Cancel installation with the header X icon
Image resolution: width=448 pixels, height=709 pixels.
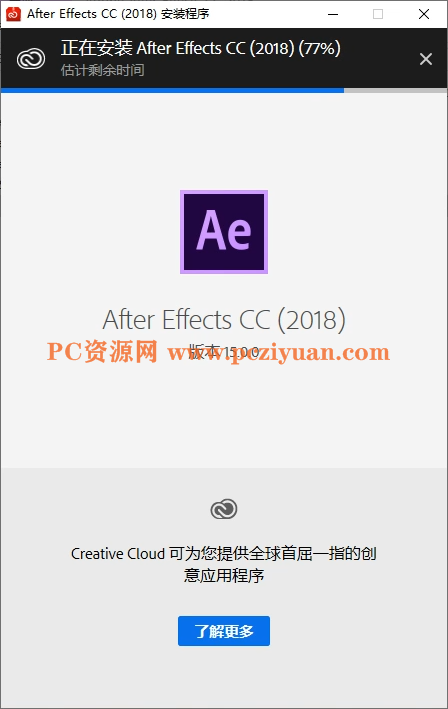point(425,59)
